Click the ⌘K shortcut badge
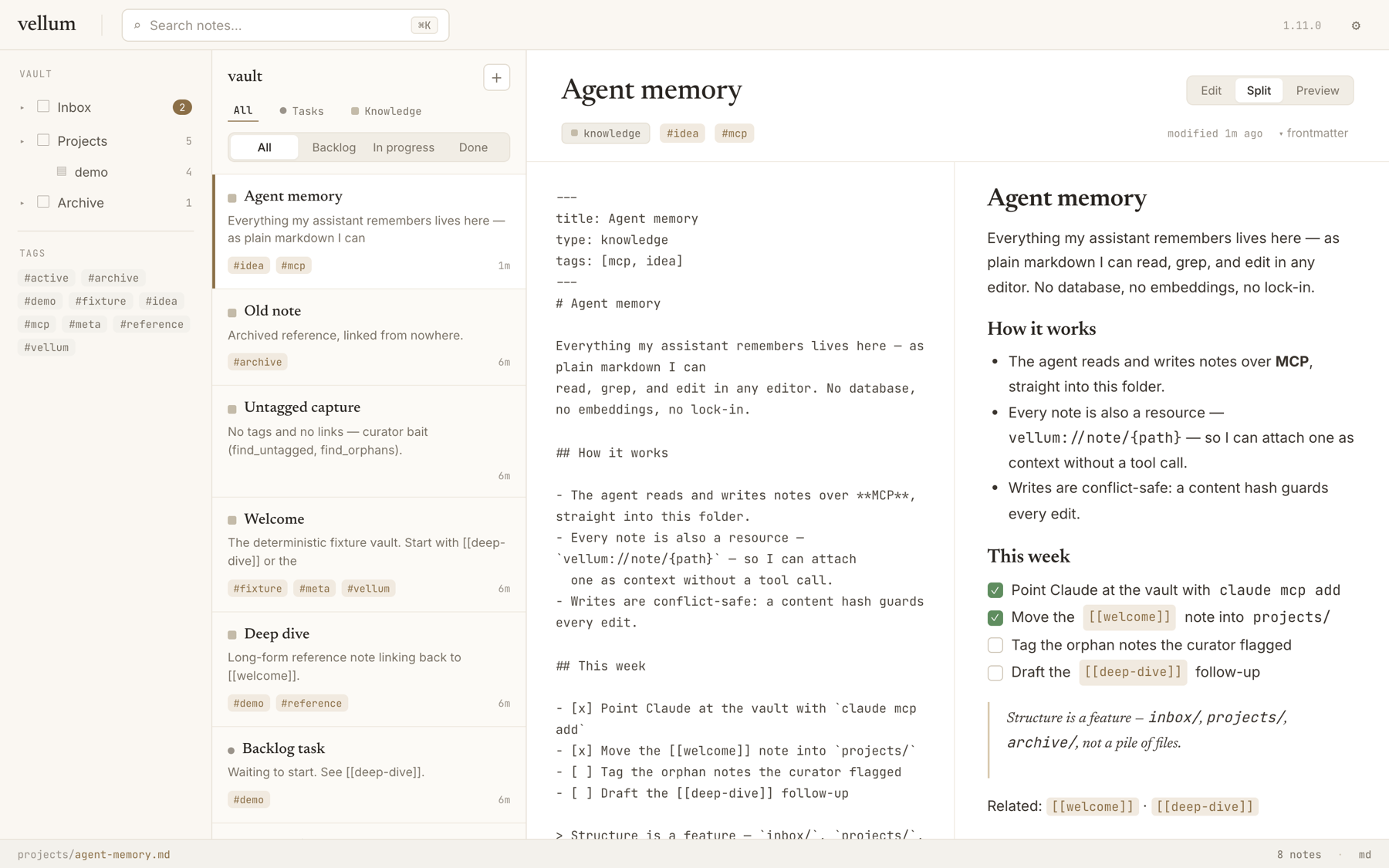This screenshot has width=1389, height=868. [424, 25]
